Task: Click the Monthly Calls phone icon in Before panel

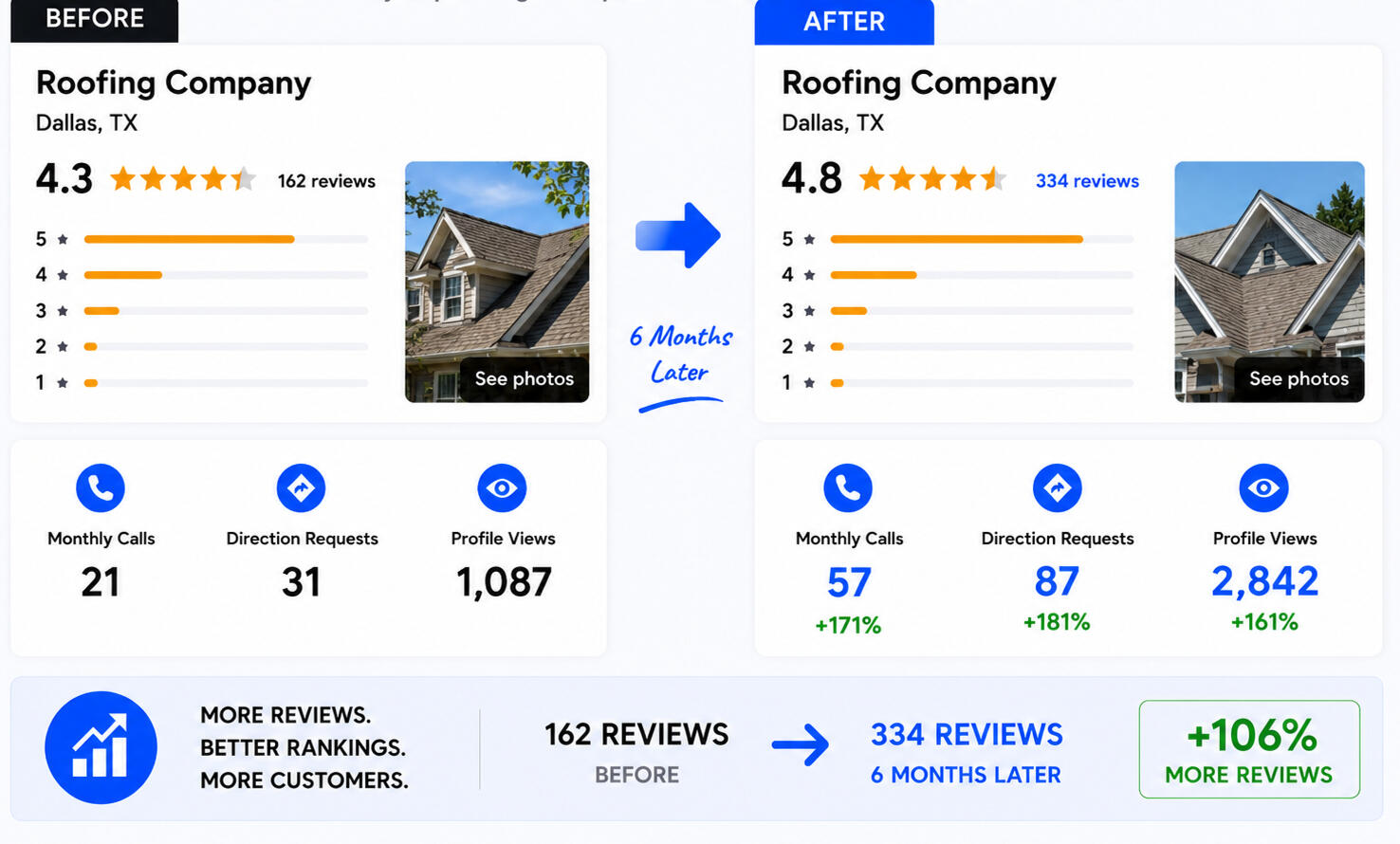Action: [x=101, y=487]
